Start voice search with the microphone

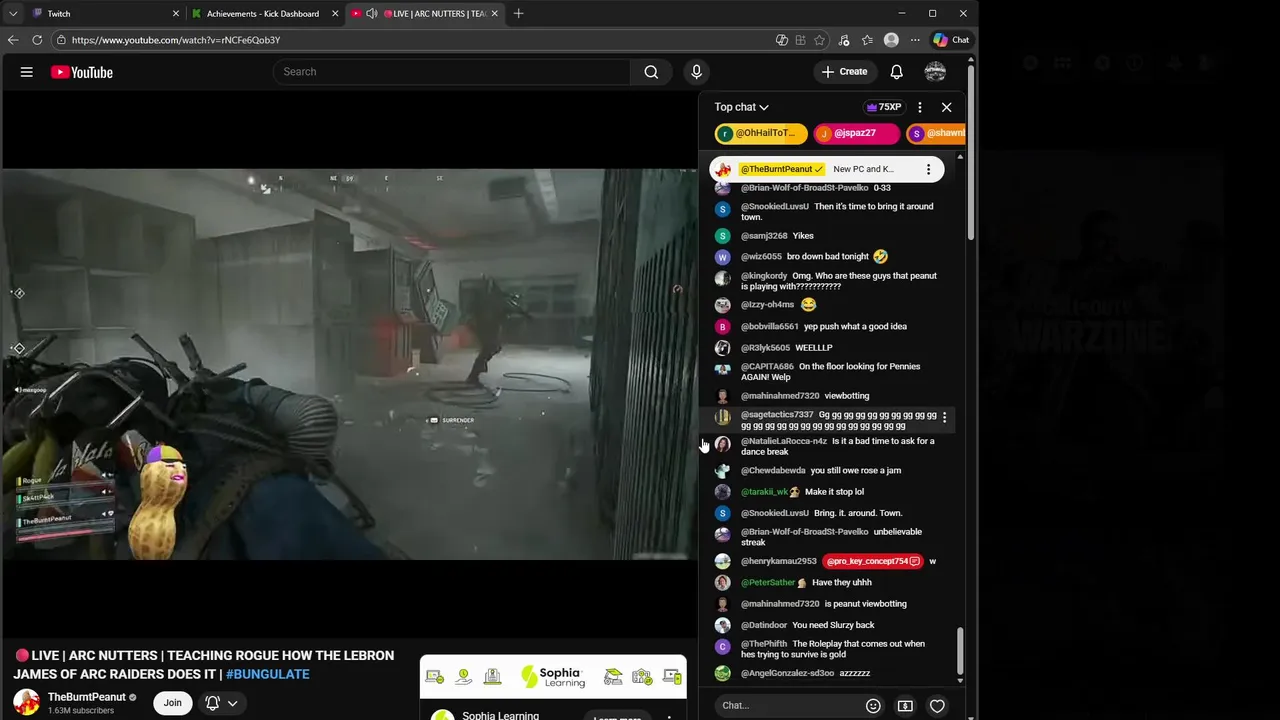[x=697, y=72]
